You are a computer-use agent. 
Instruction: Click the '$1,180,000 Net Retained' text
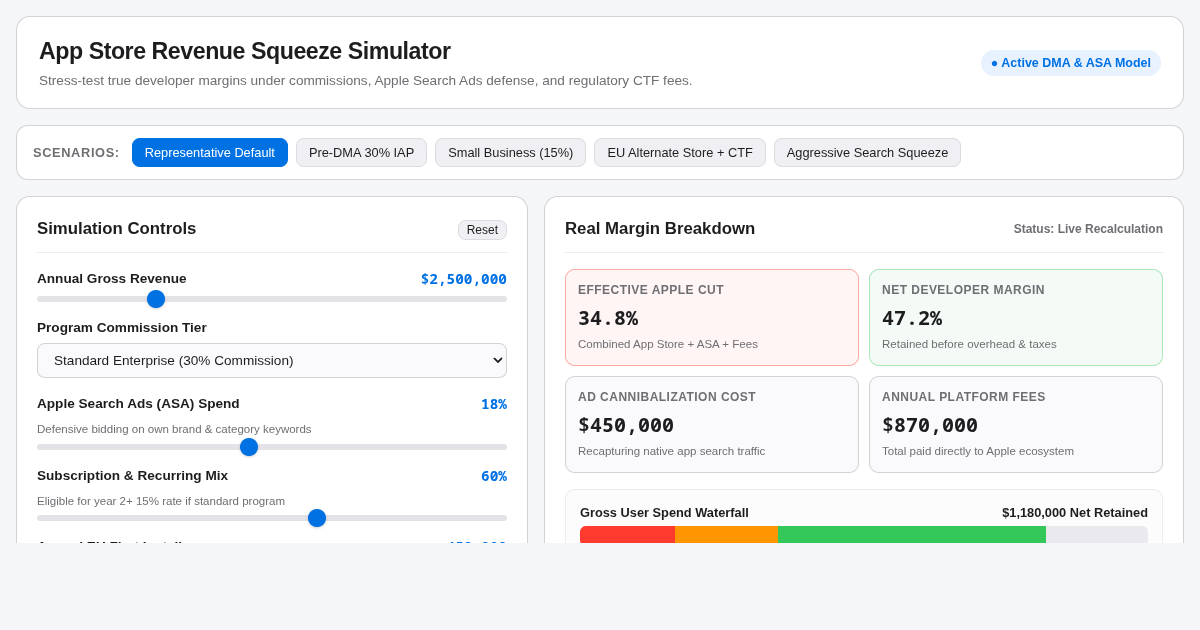[x=1075, y=512]
